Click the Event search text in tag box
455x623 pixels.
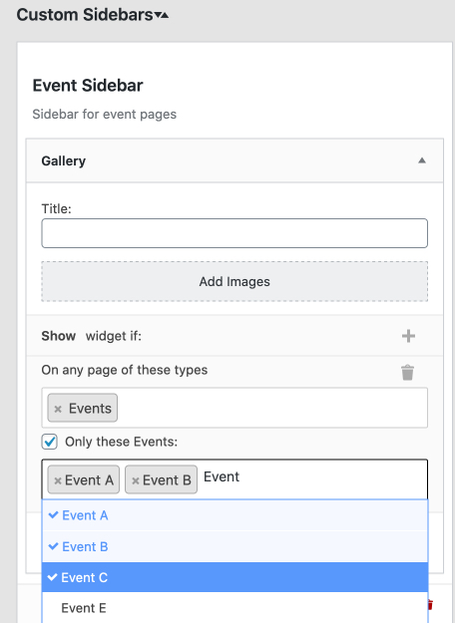(221, 477)
